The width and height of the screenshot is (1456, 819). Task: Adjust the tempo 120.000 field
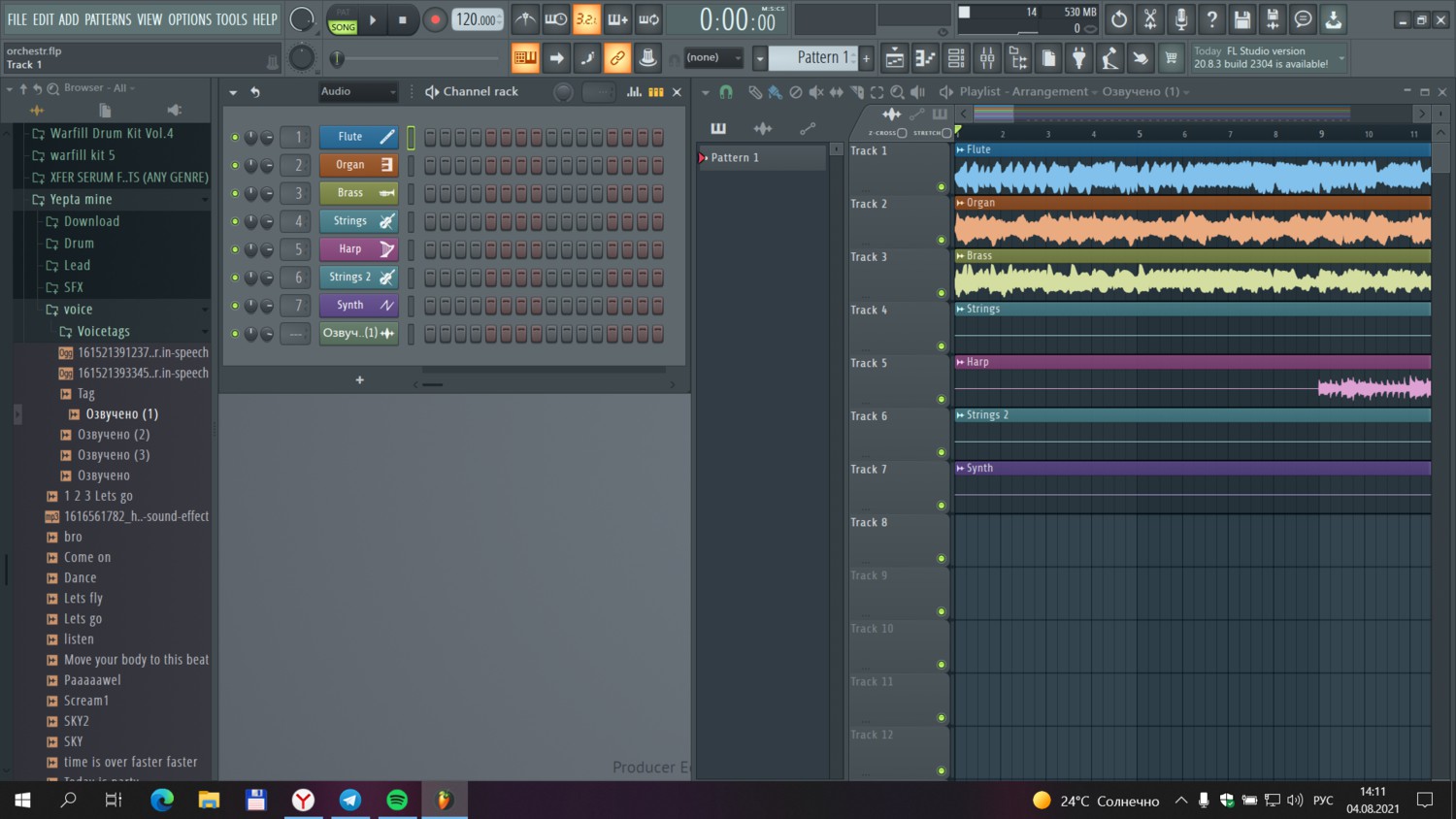click(x=479, y=19)
